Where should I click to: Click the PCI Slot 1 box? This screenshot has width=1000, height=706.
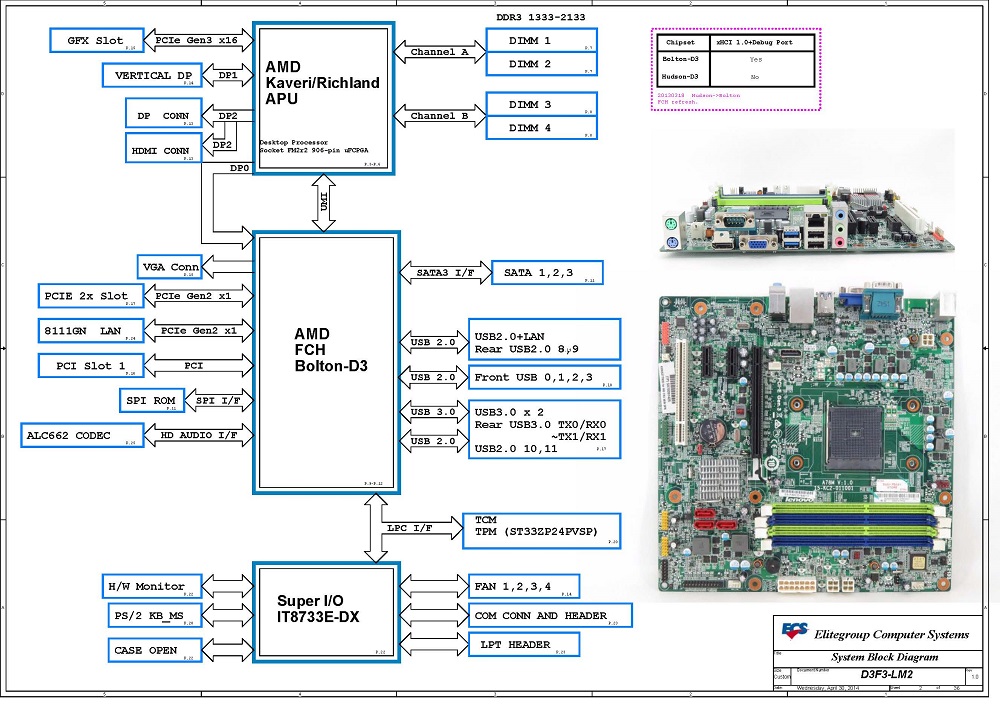(91, 365)
